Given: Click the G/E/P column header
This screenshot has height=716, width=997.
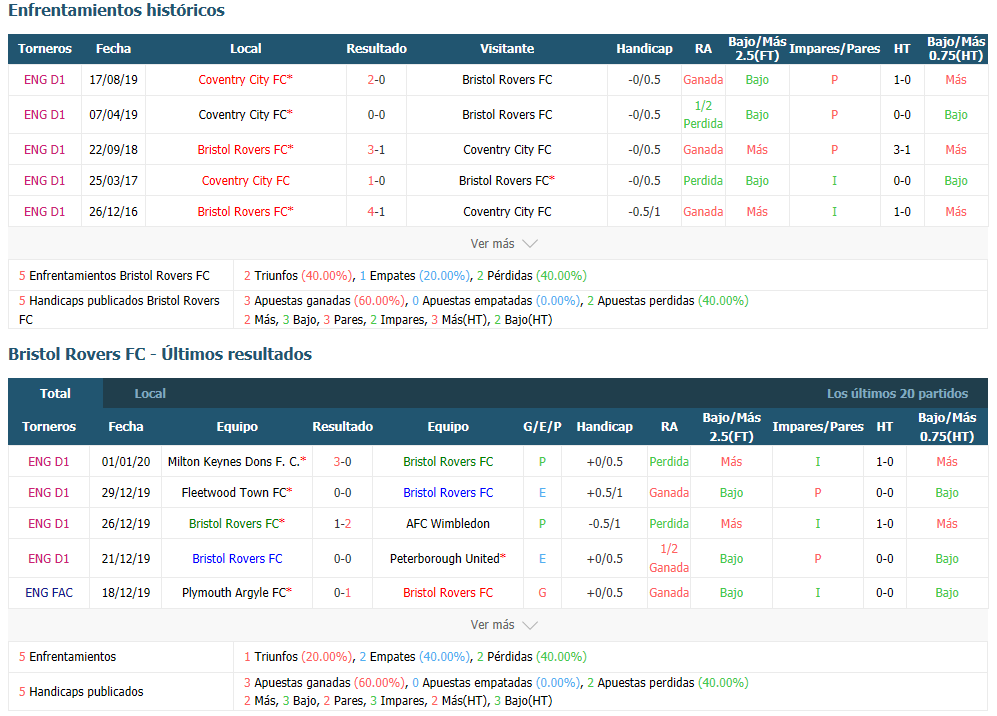Looking at the screenshot, I should click(542, 427).
